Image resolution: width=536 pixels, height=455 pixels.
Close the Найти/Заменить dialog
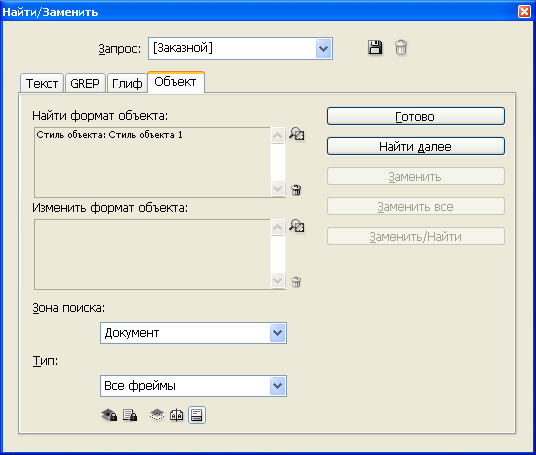[x=524, y=12]
